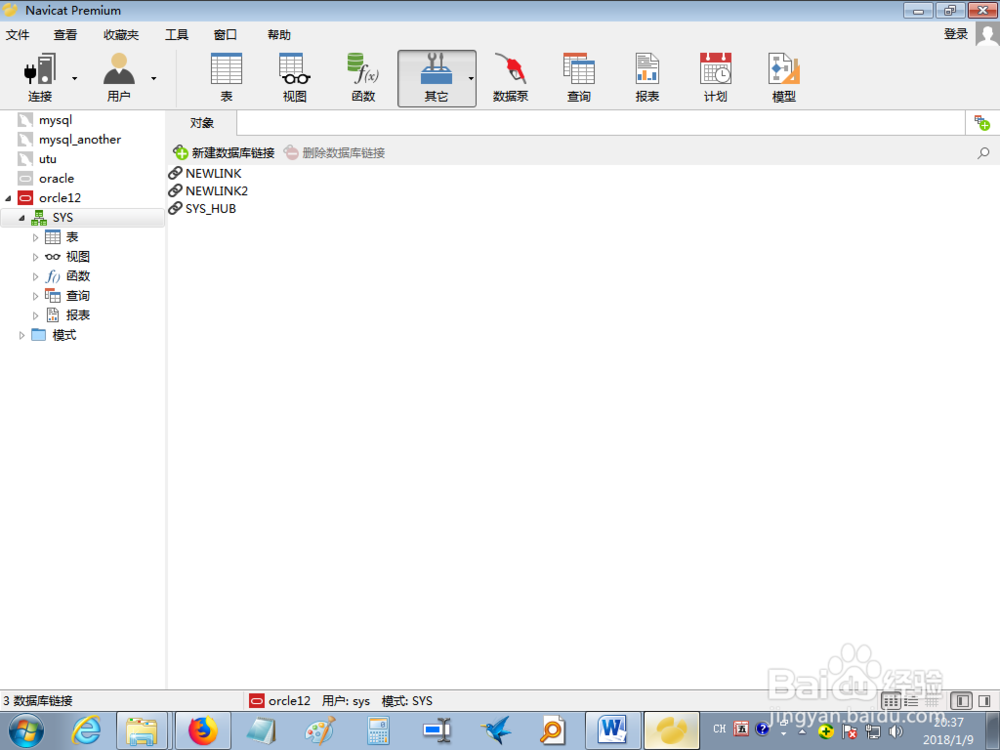Click 删除数据库链接 button
The image size is (1000, 750).
point(335,153)
